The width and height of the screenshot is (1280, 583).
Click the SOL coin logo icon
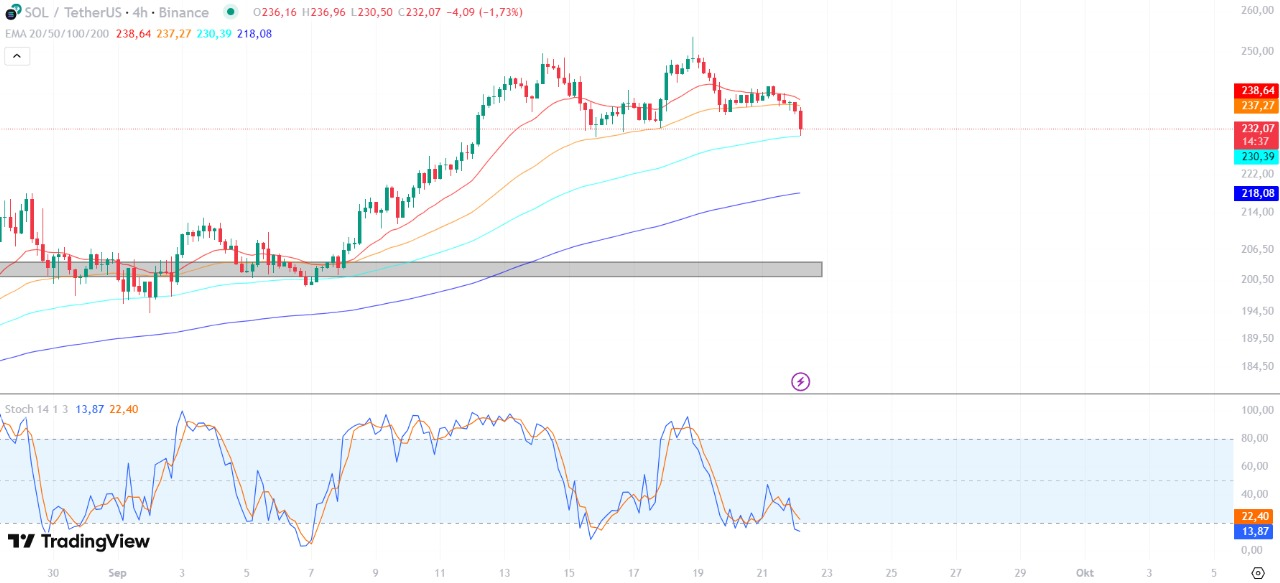13,12
